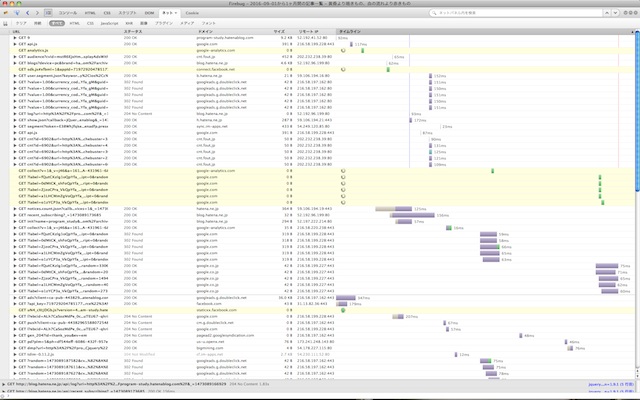Expand the GET 9 request row
Image resolution: width=640 pixels, height=400 pixels.
[15, 38]
